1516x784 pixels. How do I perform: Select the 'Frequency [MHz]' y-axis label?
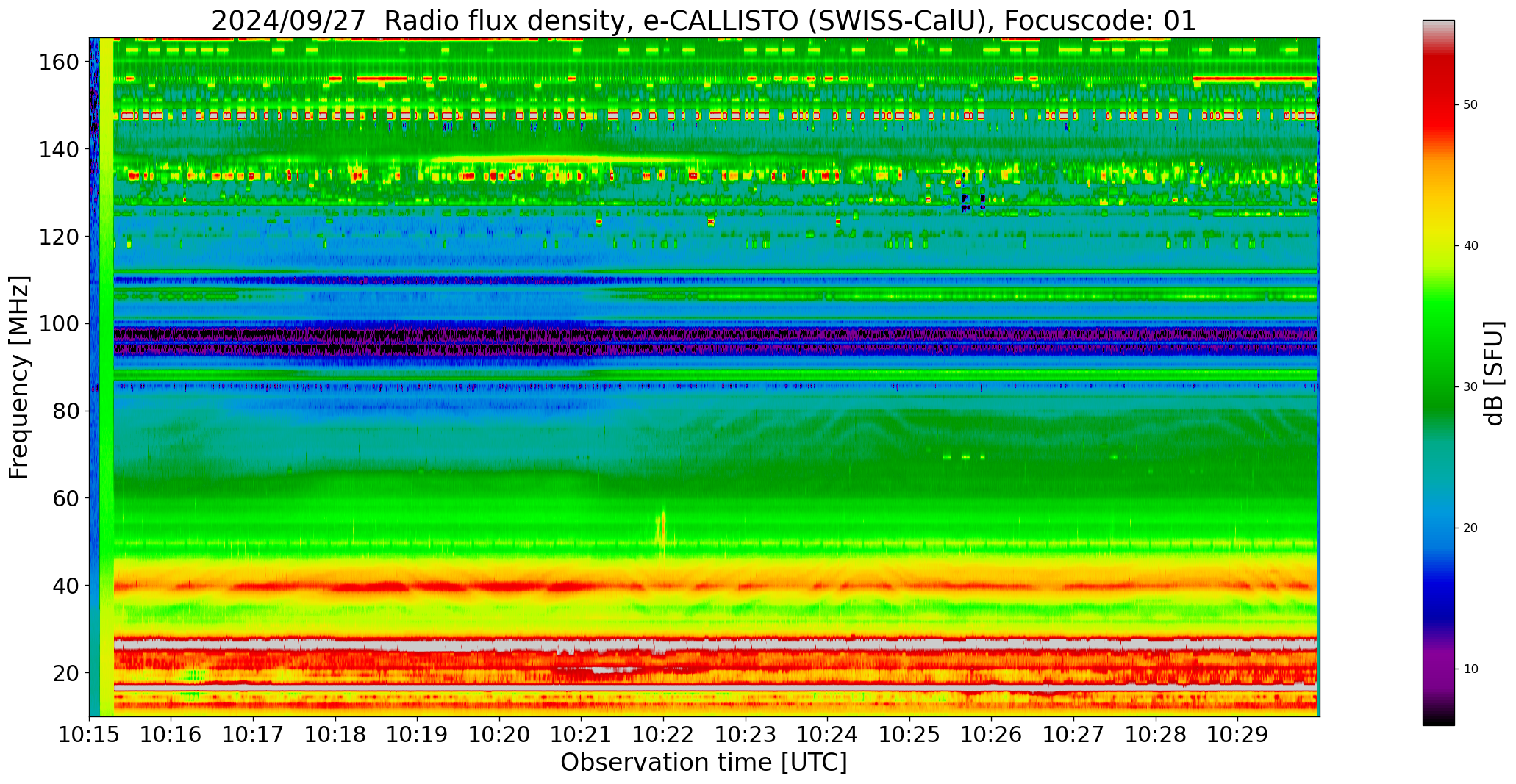(x=20, y=378)
